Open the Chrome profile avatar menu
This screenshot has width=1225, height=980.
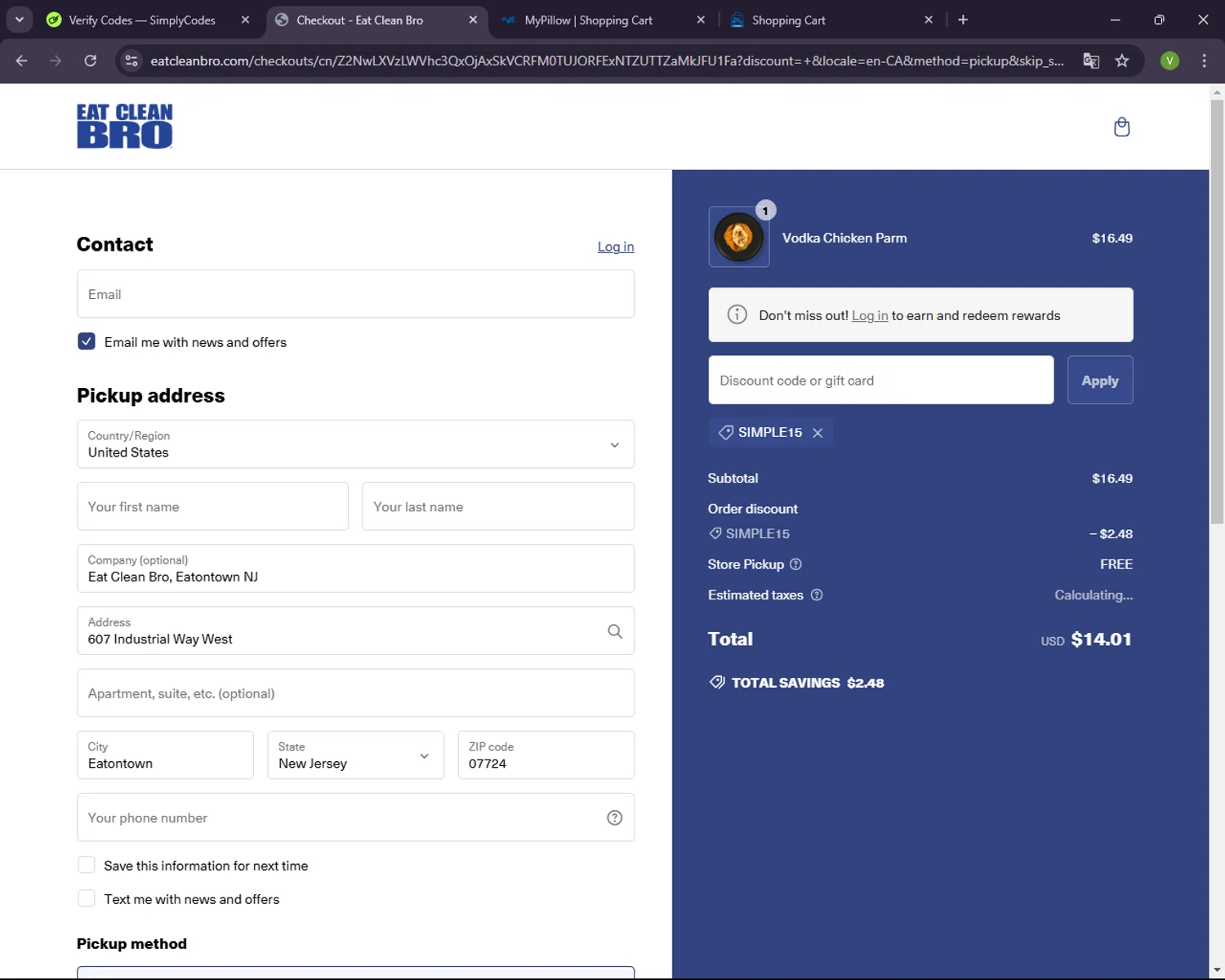pos(1169,60)
